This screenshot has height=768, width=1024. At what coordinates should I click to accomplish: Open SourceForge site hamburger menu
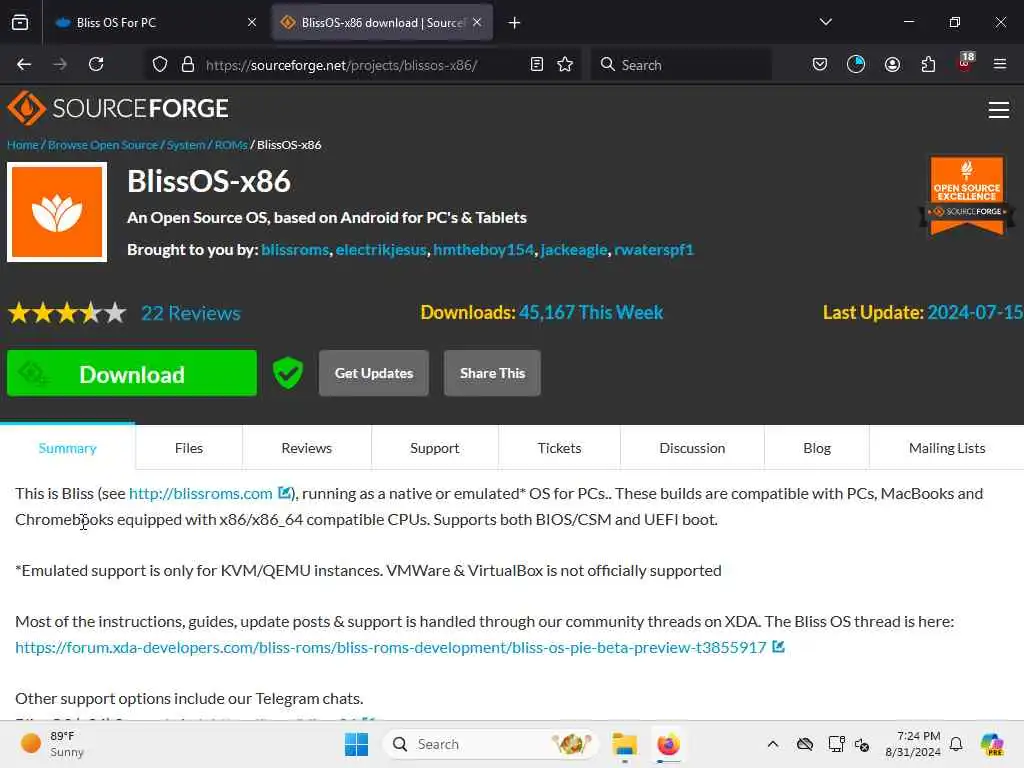[999, 110]
